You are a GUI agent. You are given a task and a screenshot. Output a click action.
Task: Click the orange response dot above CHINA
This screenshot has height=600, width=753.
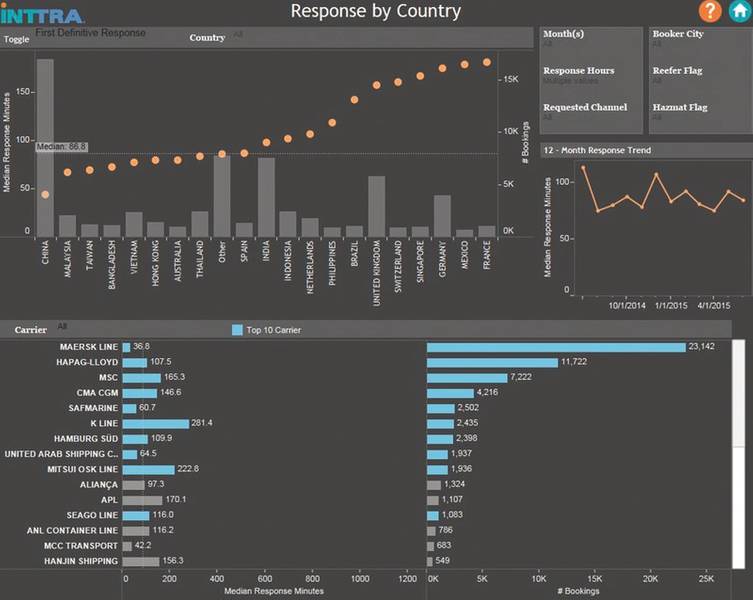click(x=45, y=195)
